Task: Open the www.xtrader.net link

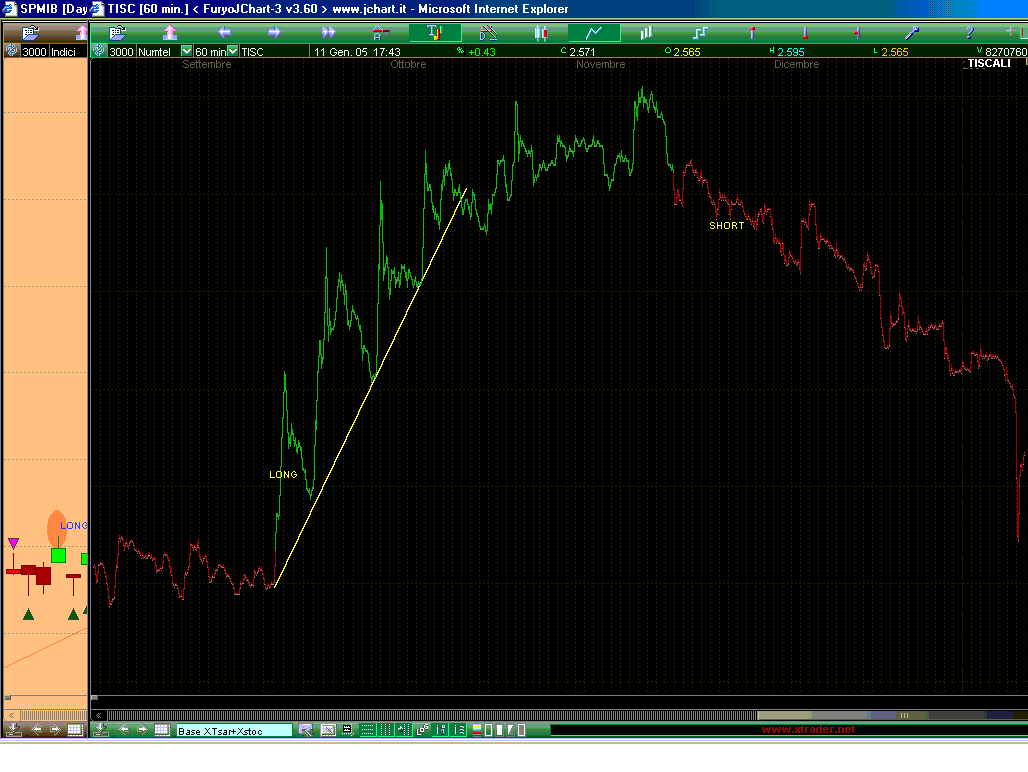Action: 808,730
